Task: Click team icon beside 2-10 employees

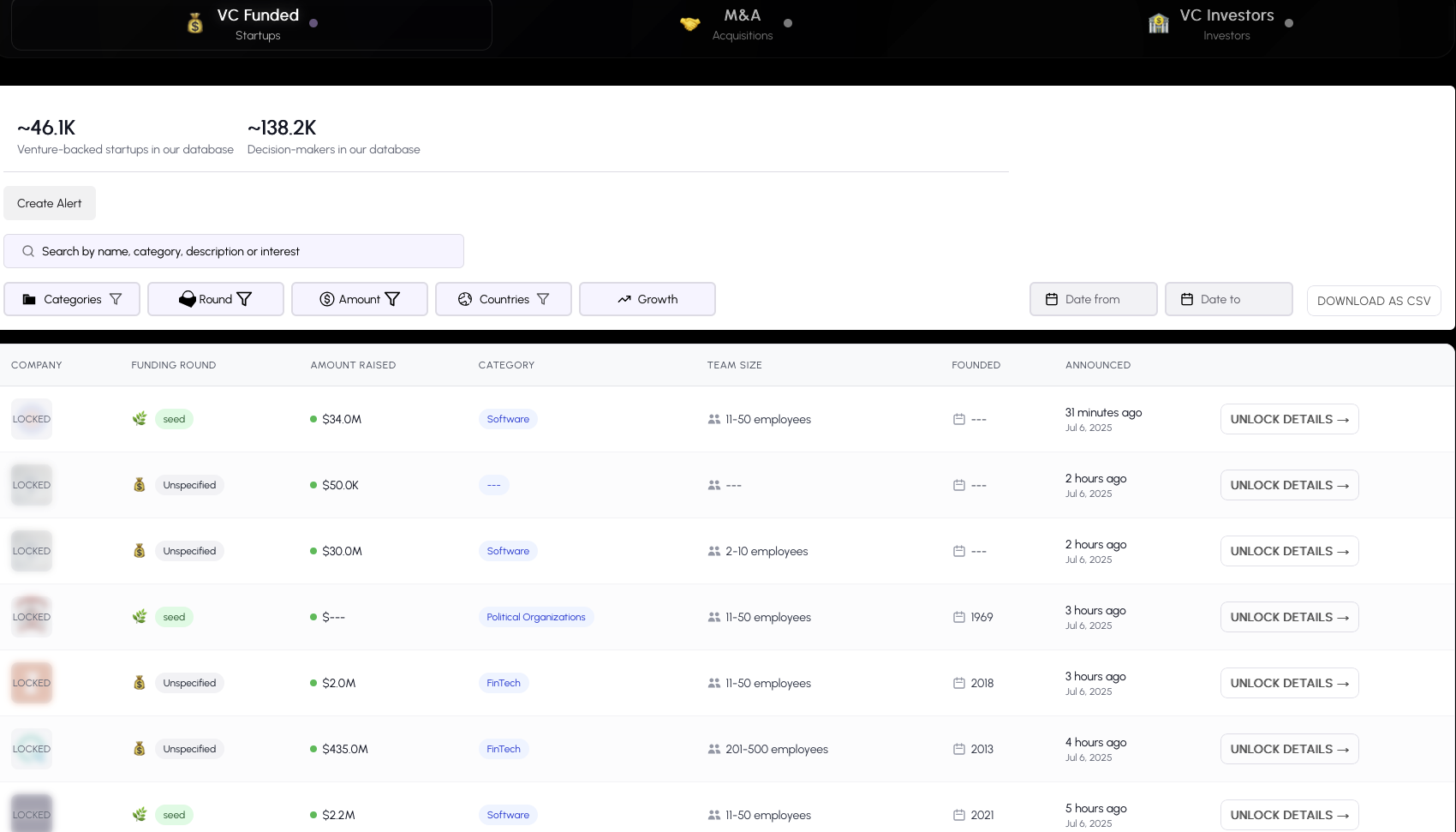Action: (714, 551)
